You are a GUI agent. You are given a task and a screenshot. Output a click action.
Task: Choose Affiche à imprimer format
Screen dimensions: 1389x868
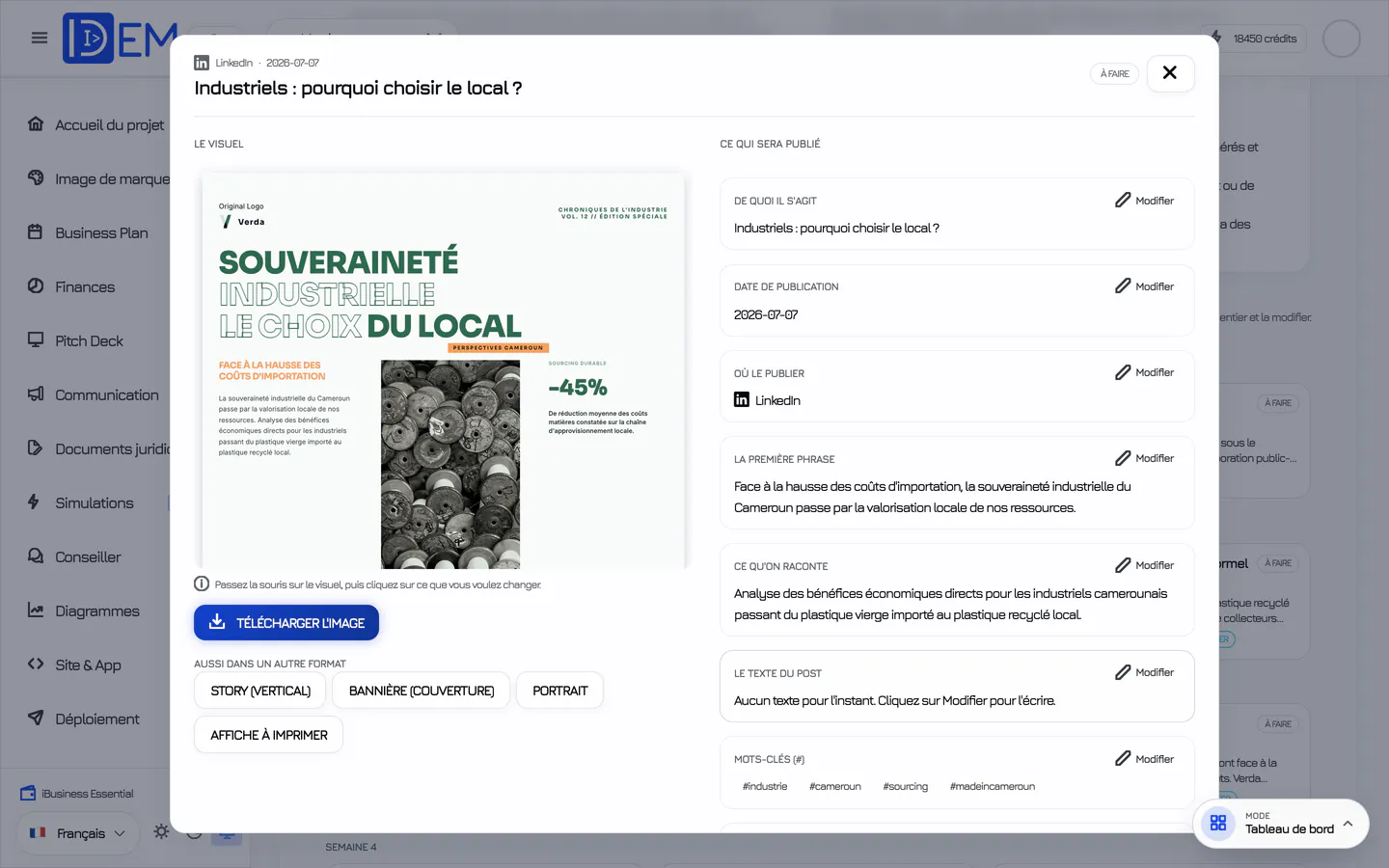tap(269, 735)
